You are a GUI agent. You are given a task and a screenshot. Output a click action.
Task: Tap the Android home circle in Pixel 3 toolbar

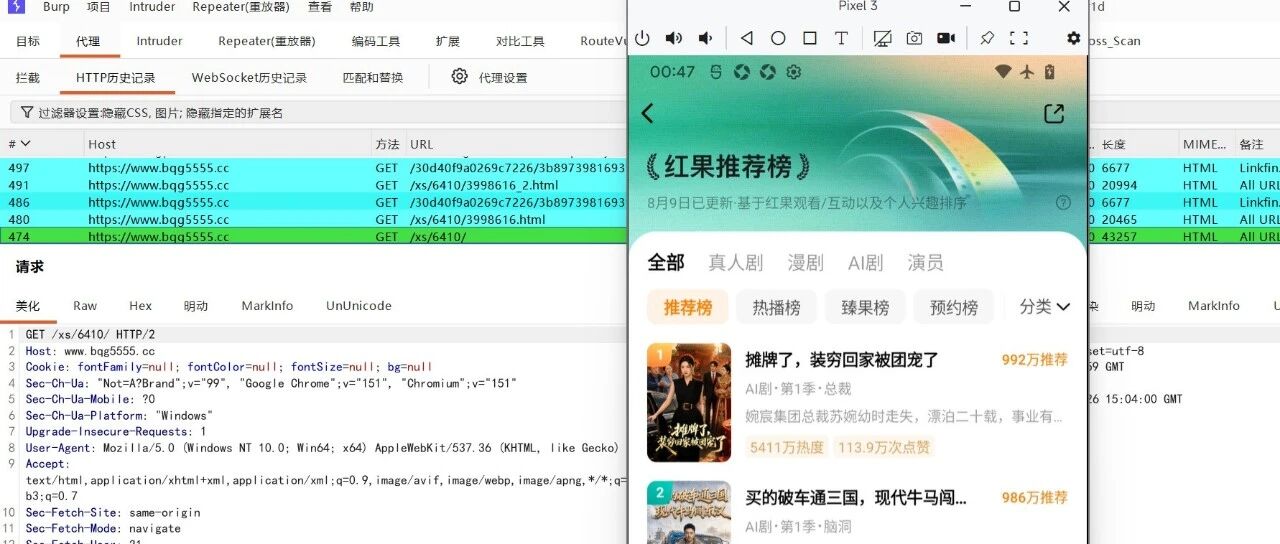pyautogui.click(x=778, y=38)
